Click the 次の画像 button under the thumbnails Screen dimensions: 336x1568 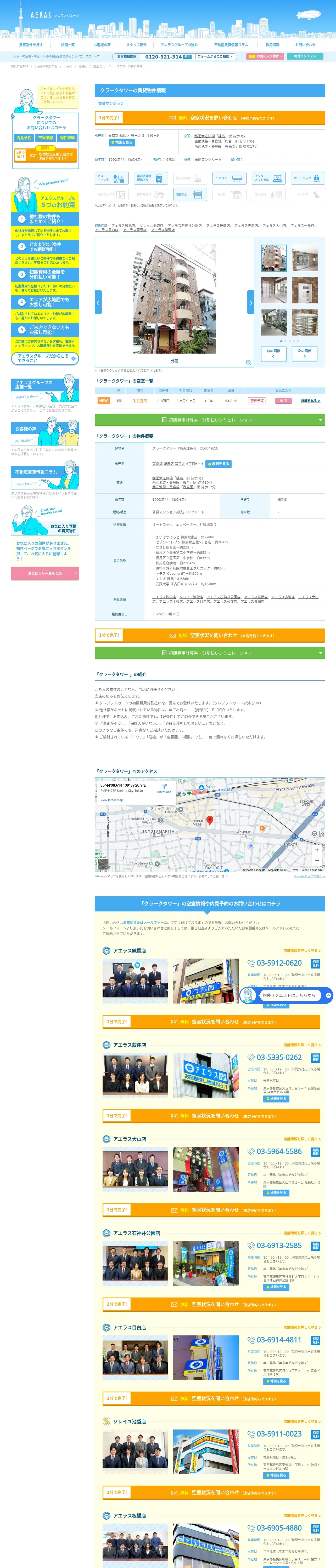coord(304,354)
